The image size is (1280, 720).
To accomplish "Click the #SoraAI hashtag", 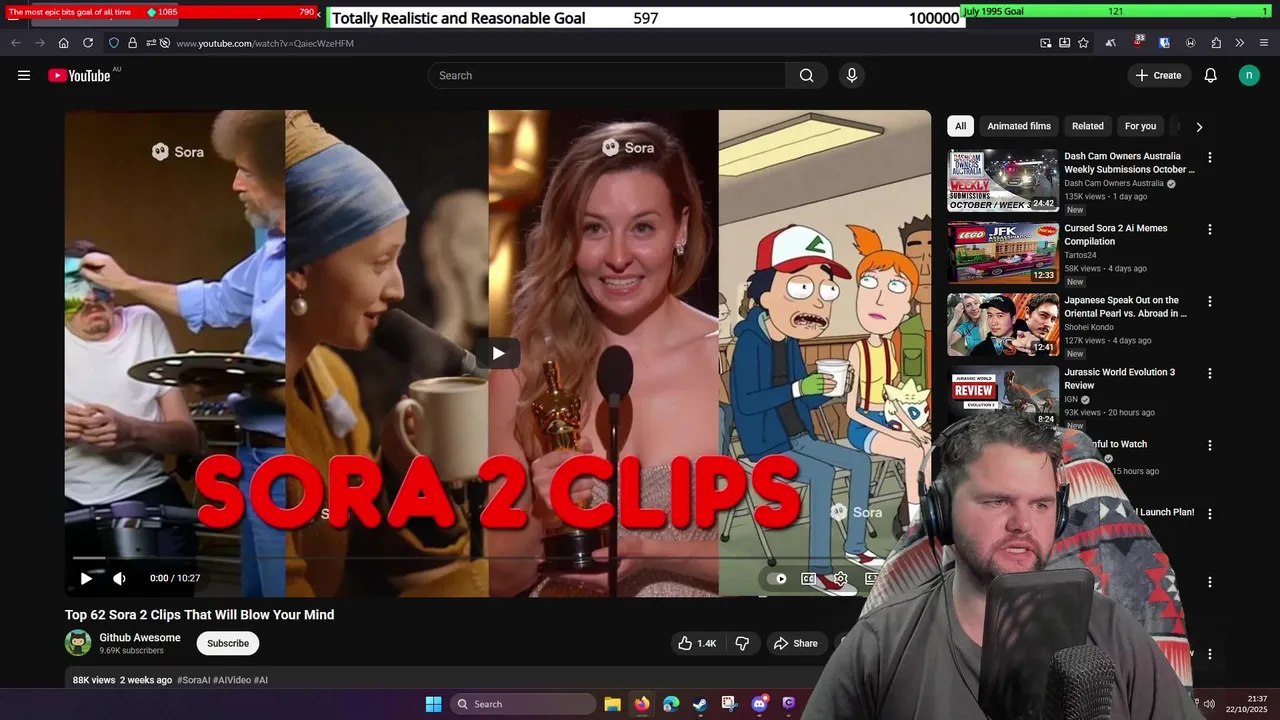I will point(194,680).
